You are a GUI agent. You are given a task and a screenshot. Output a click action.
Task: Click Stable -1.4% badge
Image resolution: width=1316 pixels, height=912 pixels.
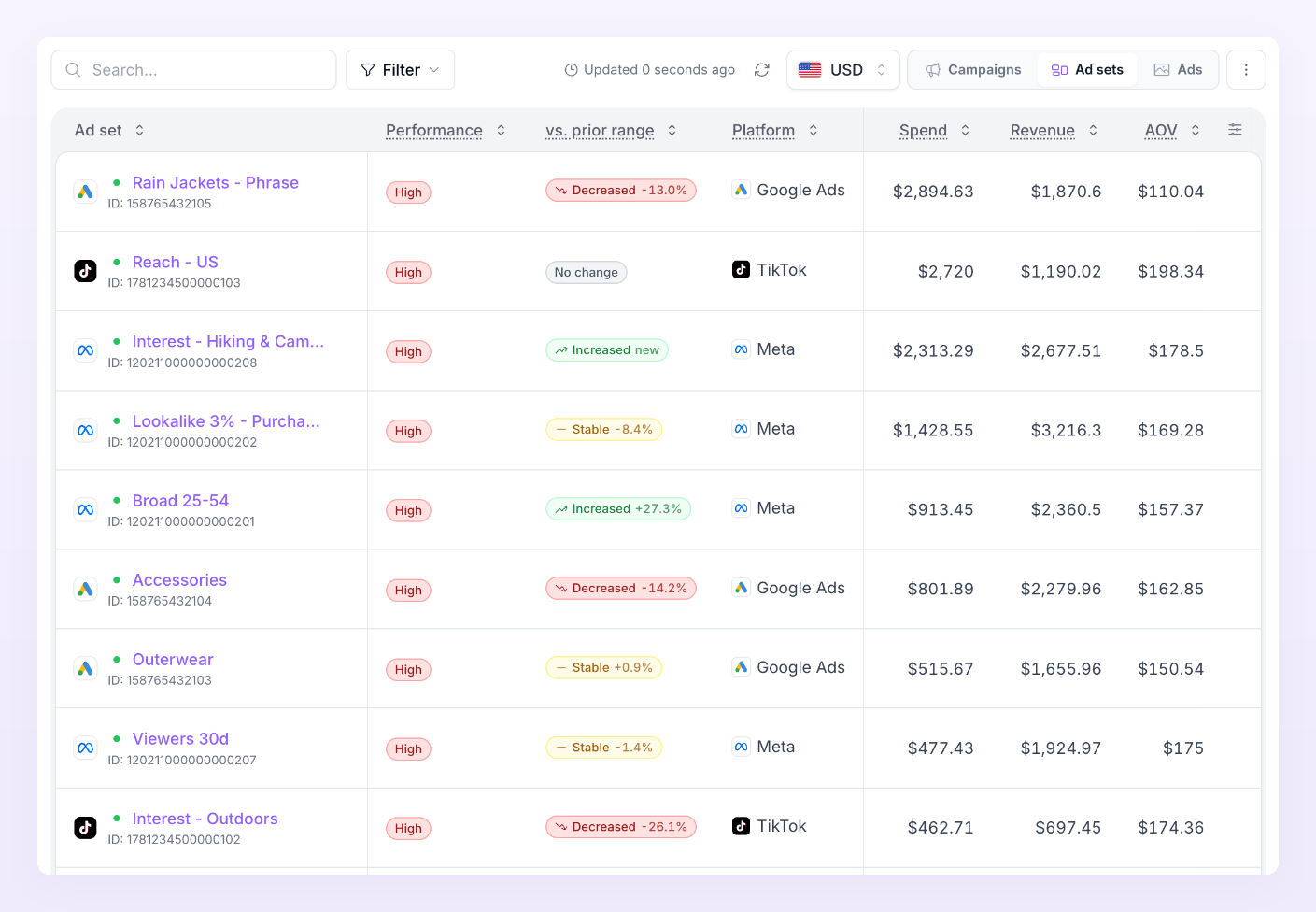604,748
